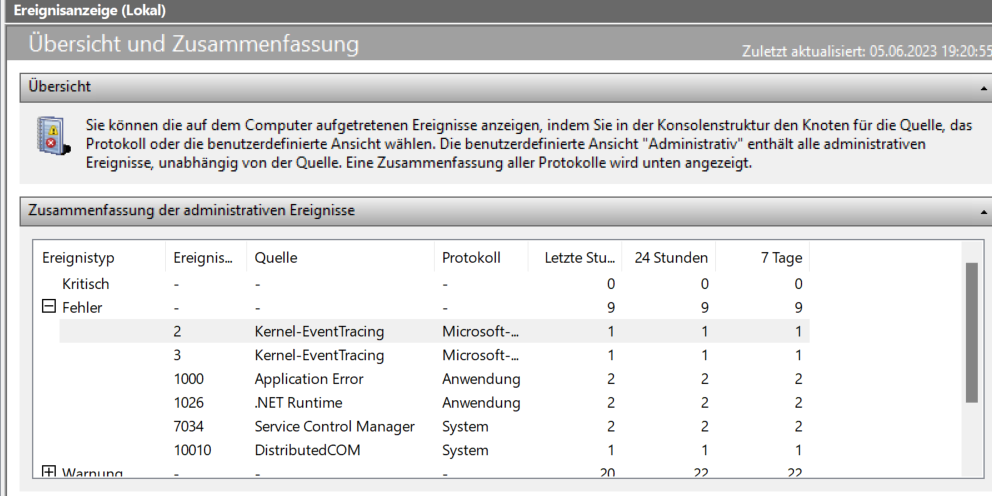Click the Event Viewer overview info icon
Viewport: 992px width, 496px height.
(x=52, y=136)
